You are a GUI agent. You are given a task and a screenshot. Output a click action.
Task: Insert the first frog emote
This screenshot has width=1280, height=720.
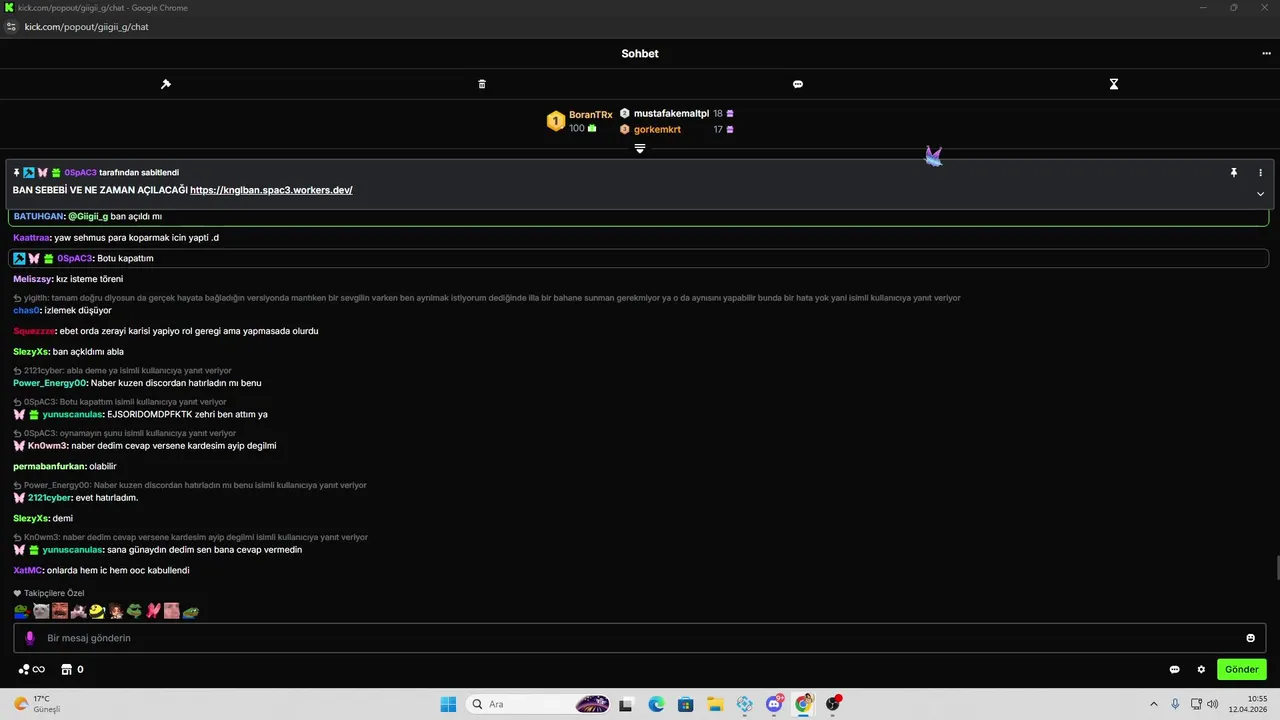tap(21, 611)
